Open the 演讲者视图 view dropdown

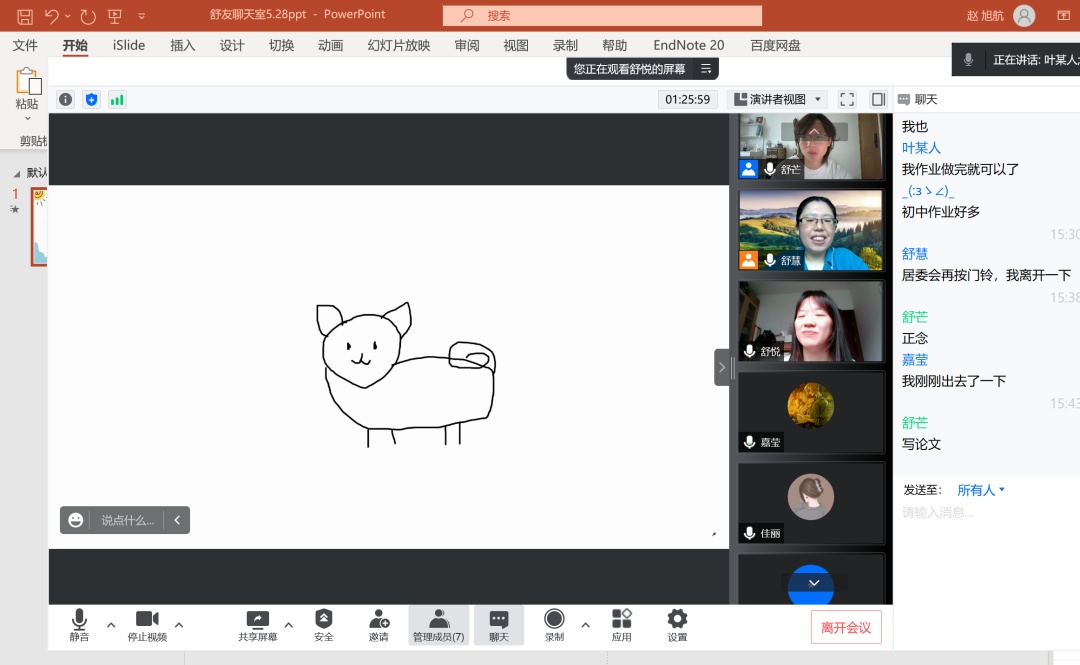tap(778, 99)
